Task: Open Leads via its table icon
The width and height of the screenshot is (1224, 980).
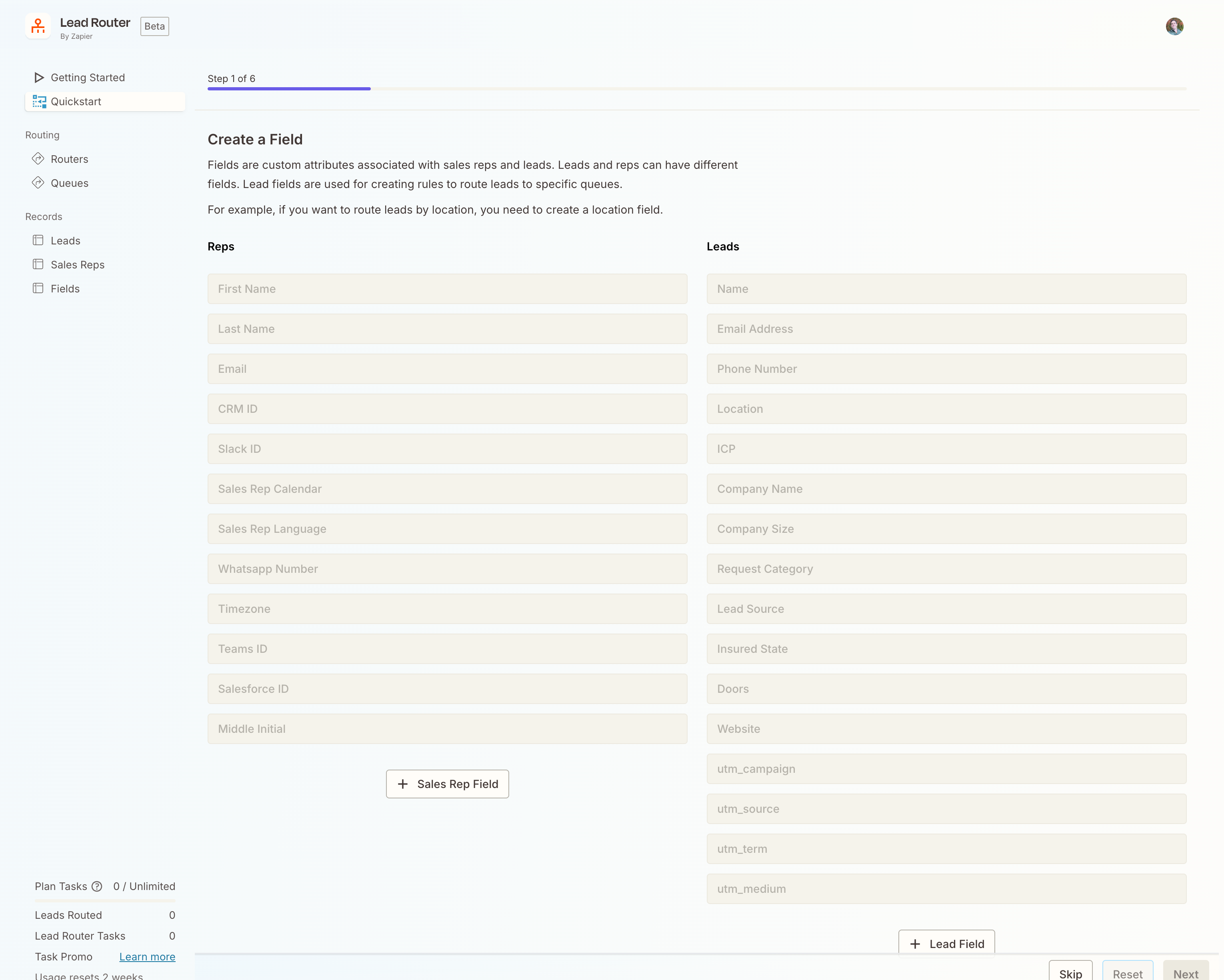Action: pyautogui.click(x=38, y=240)
